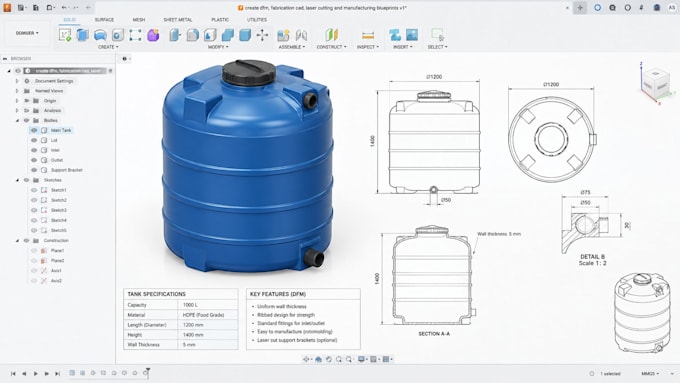Screen dimensions: 680x383
Task: Select the purple Create Form icon
Action: click(x=153, y=35)
